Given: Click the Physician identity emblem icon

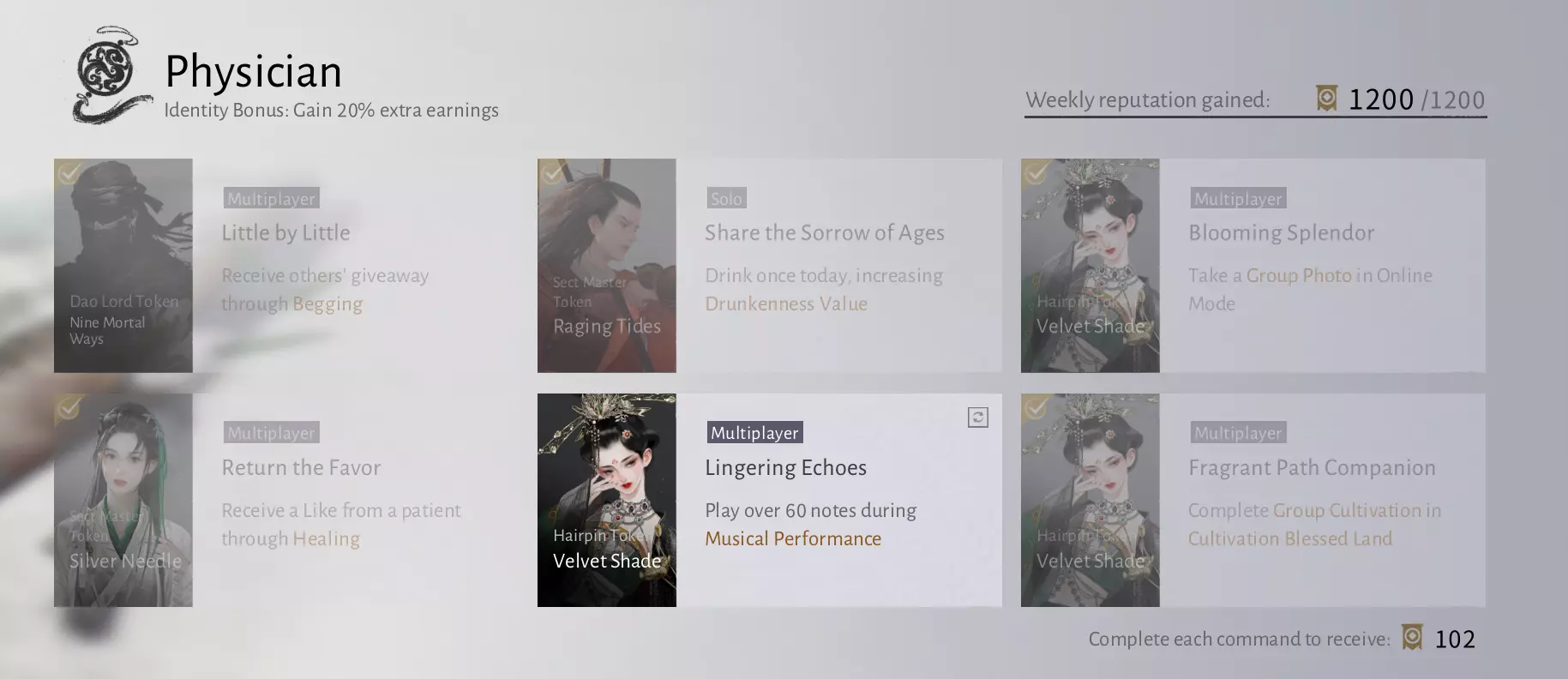Looking at the screenshot, I should [x=109, y=75].
